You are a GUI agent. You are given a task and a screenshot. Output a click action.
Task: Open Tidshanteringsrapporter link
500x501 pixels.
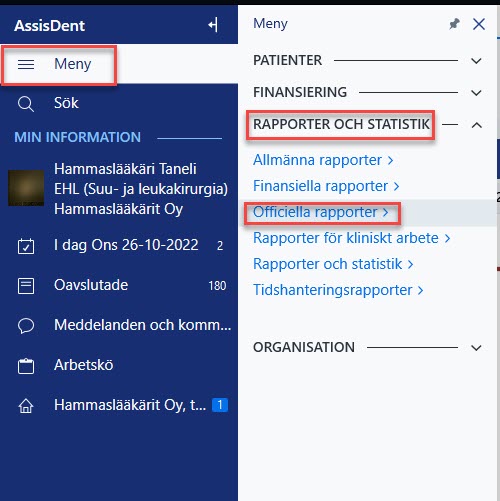(x=338, y=290)
